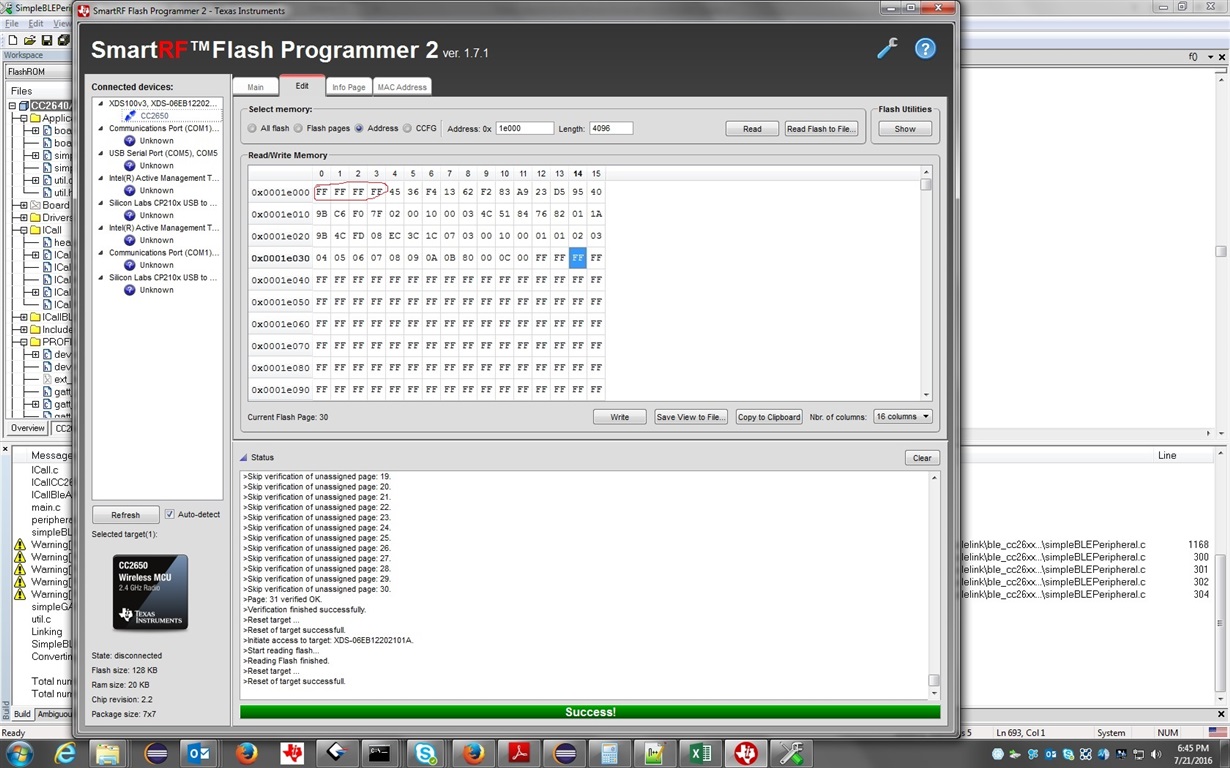1230x768 pixels.
Task: Click Save View to File... button
Action: click(x=690, y=416)
